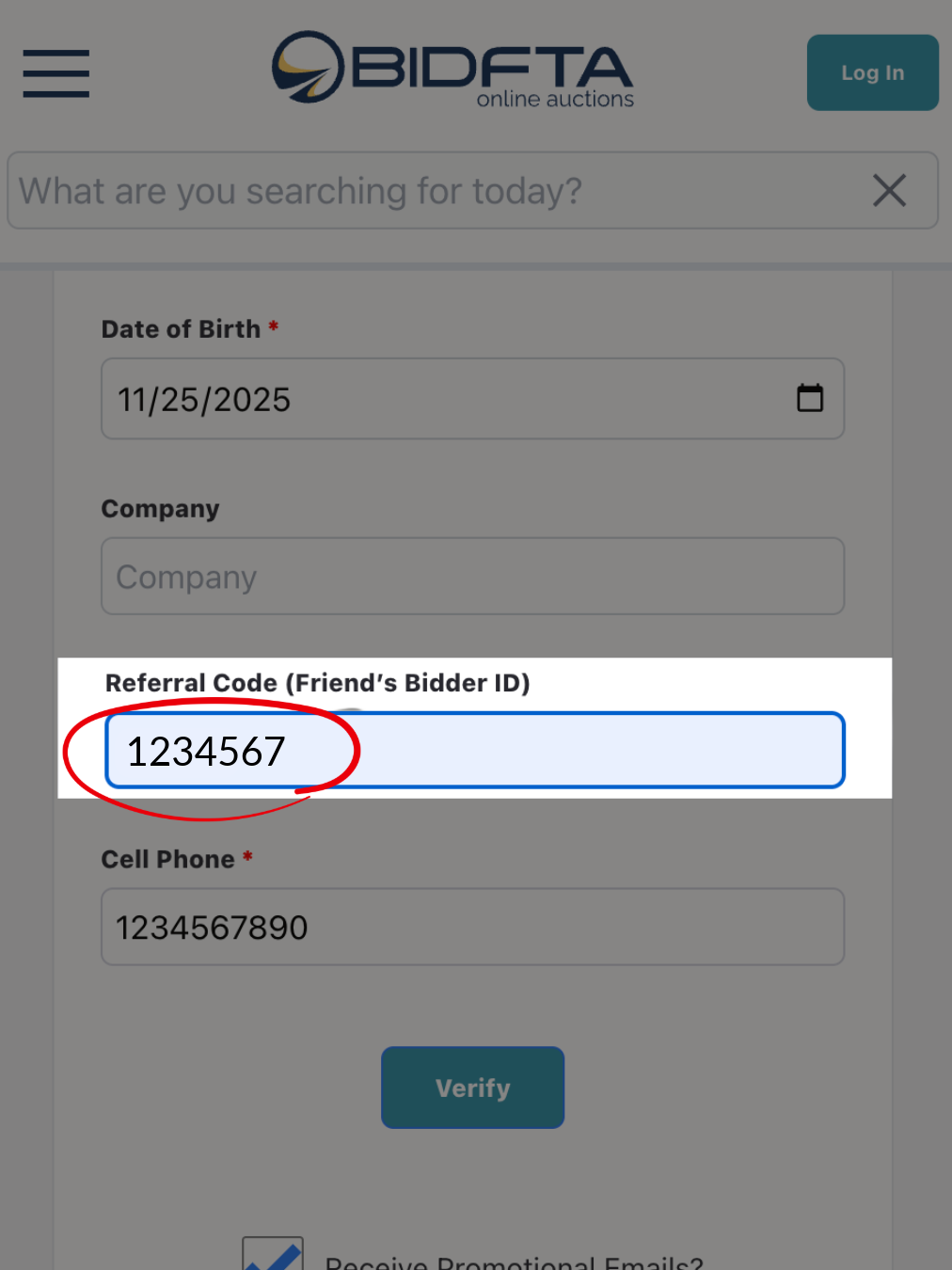Click the BidFTA swoosh logo emblem
This screenshot has width=952, height=1270.
(308, 68)
